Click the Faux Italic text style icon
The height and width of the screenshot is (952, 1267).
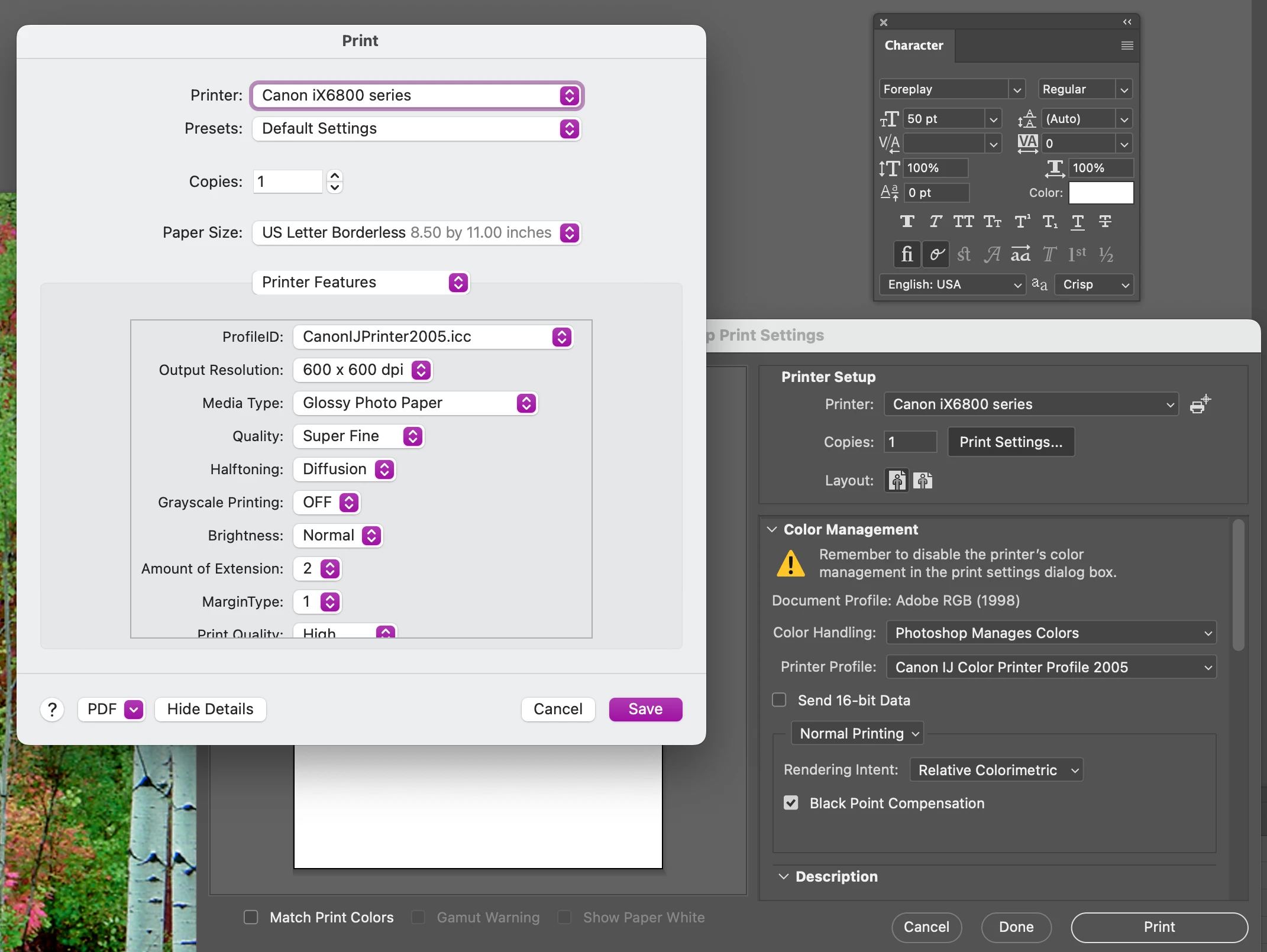935,222
